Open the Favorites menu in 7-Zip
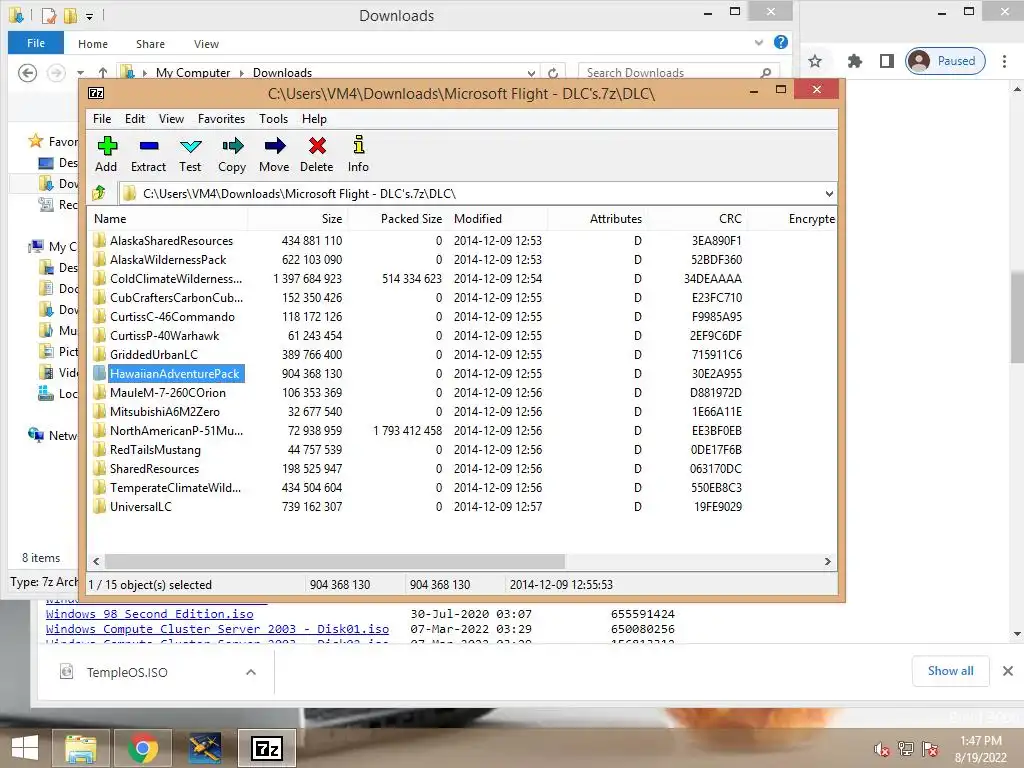The height and width of the screenshot is (768, 1024). tap(221, 119)
